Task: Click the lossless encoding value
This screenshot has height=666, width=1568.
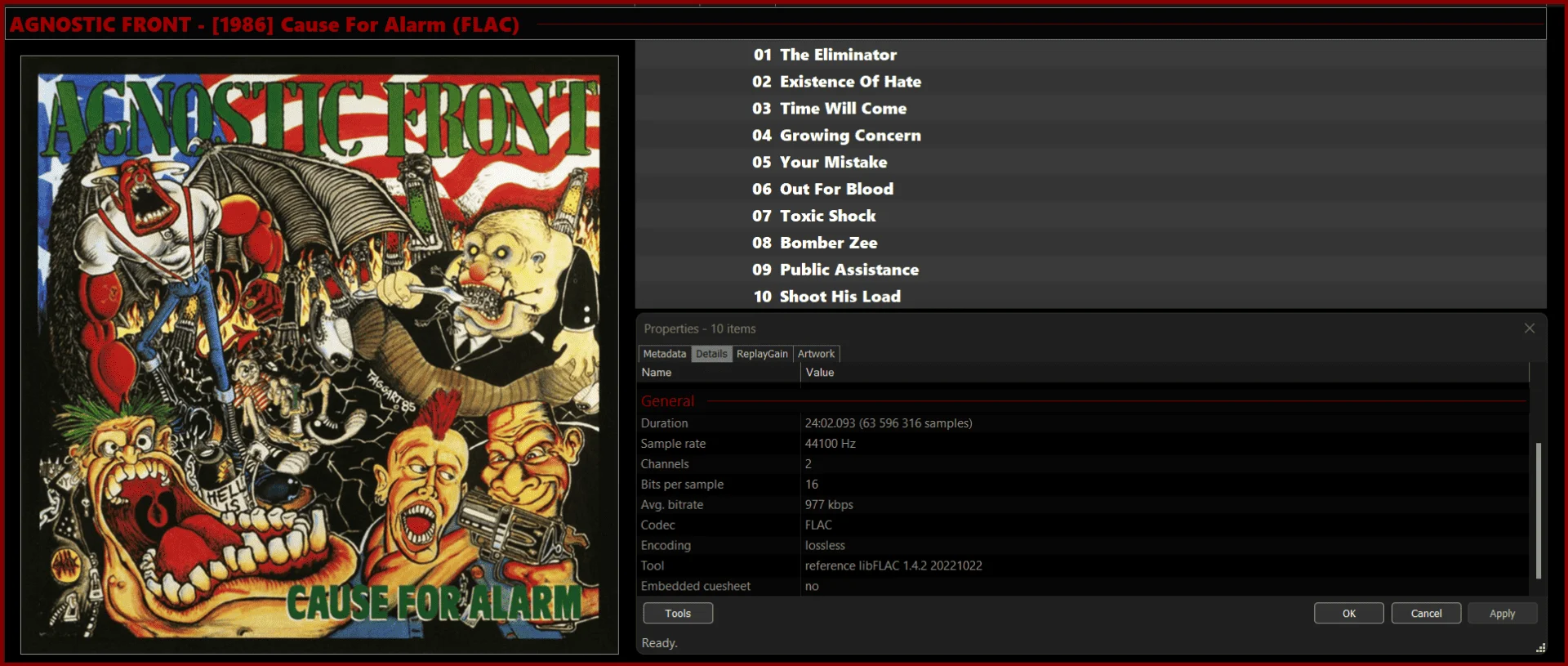Action: (825, 546)
